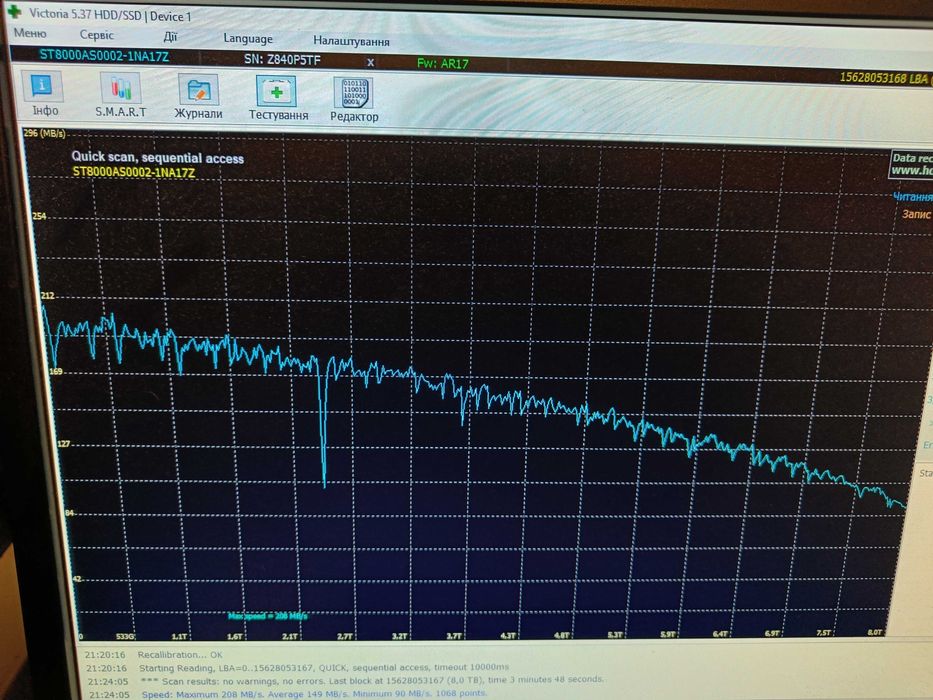Click the 533G capacity axis label
This screenshot has height=700, width=933.
[125, 636]
